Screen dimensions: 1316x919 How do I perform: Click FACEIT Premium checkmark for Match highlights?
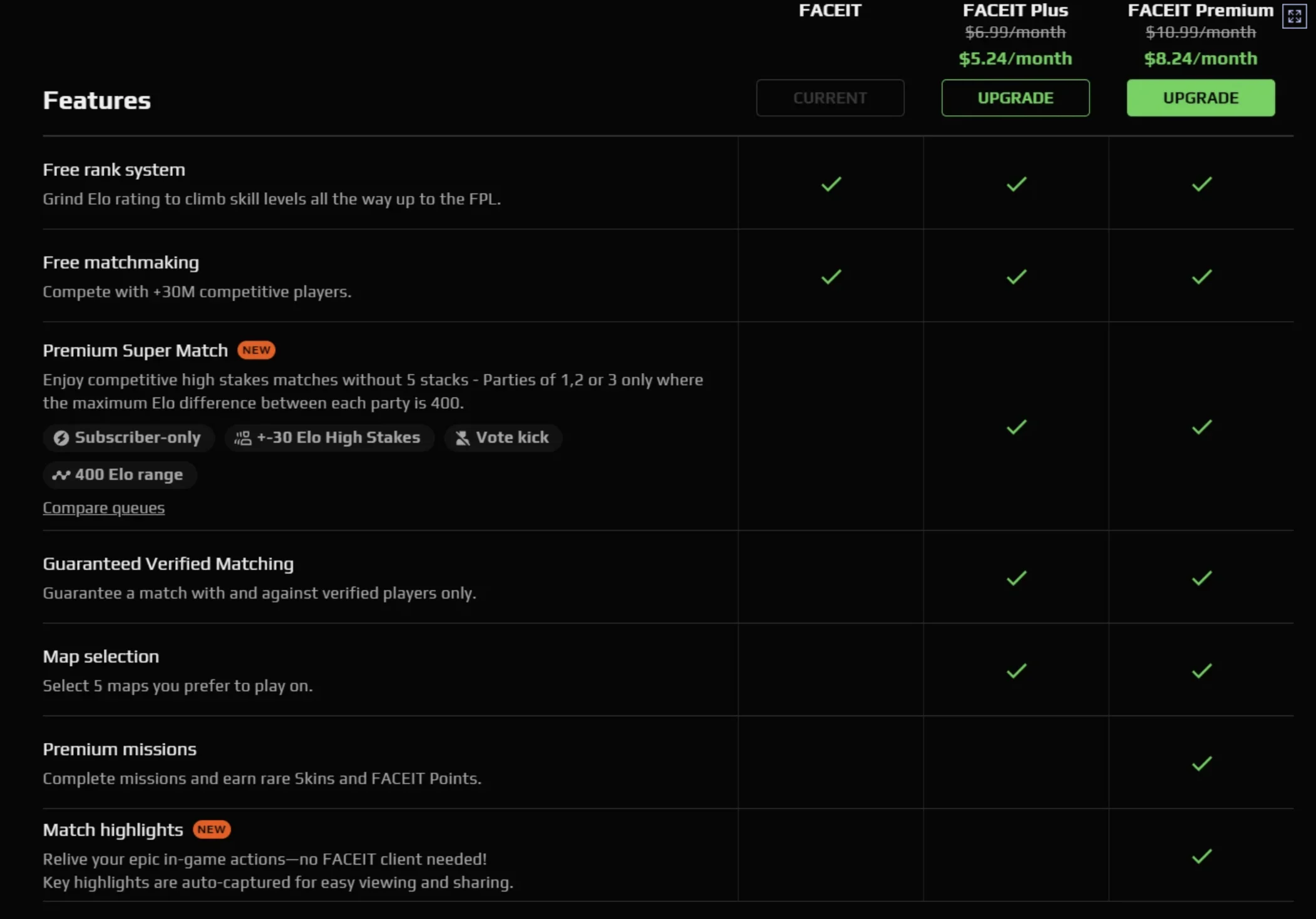tap(1201, 856)
